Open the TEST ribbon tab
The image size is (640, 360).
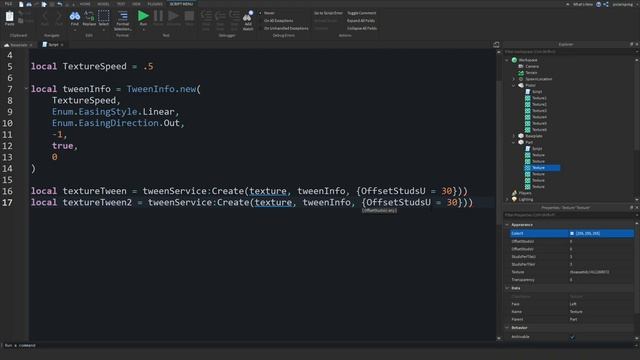tap(121, 4)
